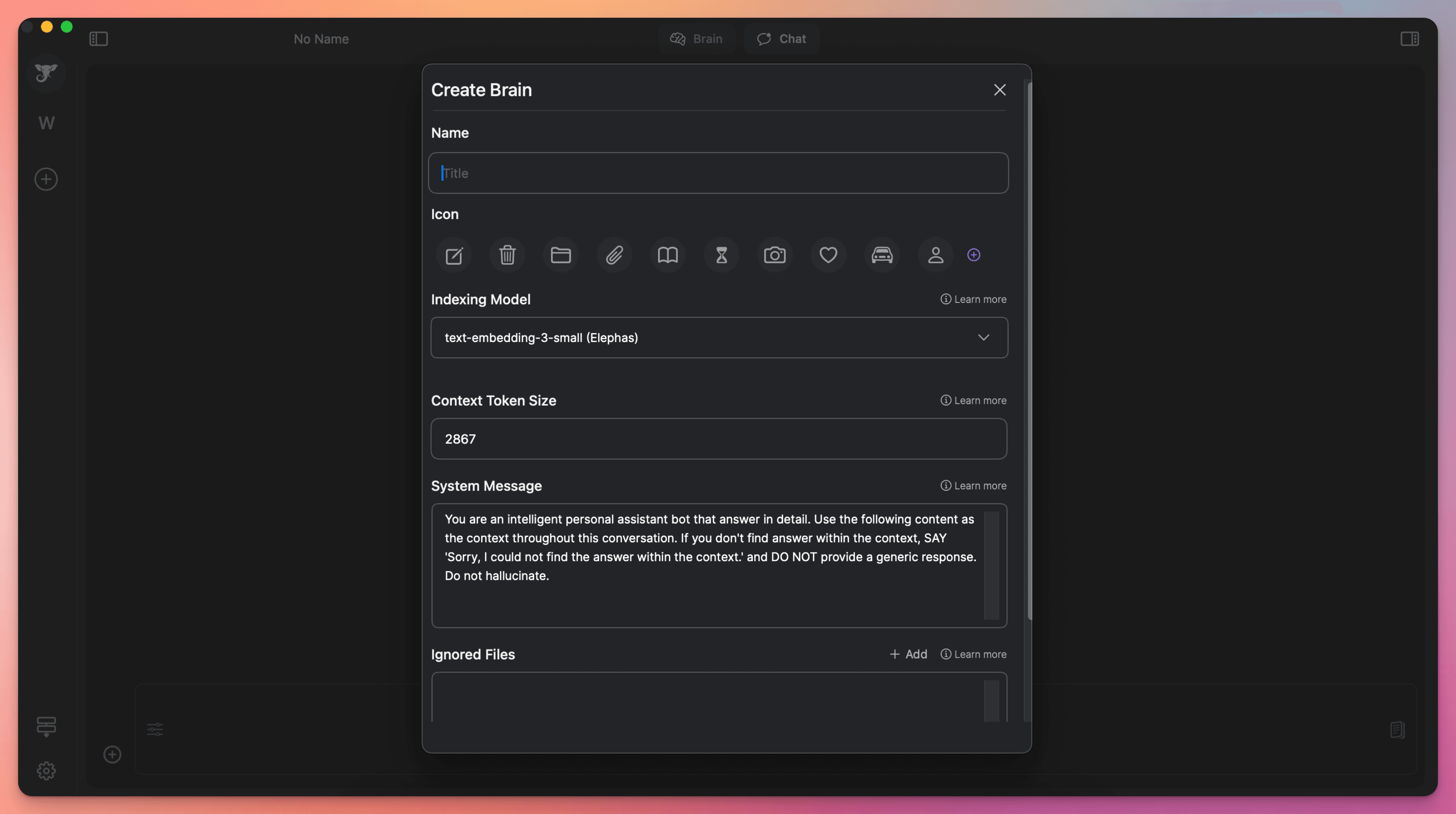The width and height of the screenshot is (1456, 814).
Task: Click into the Name title field
Action: click(x=718, y=173)
